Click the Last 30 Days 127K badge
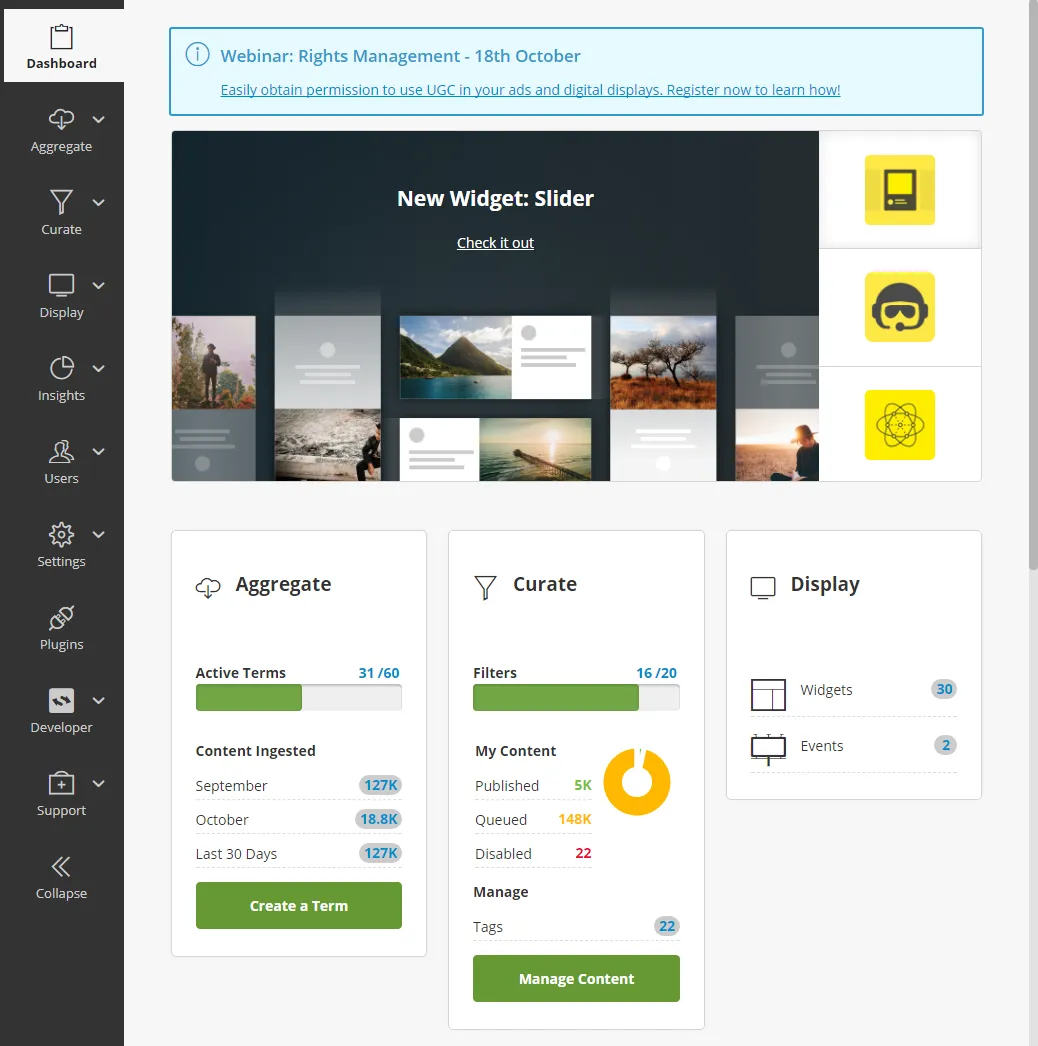This screenshot has width=1038, height=1046. [x=380, y=853]
